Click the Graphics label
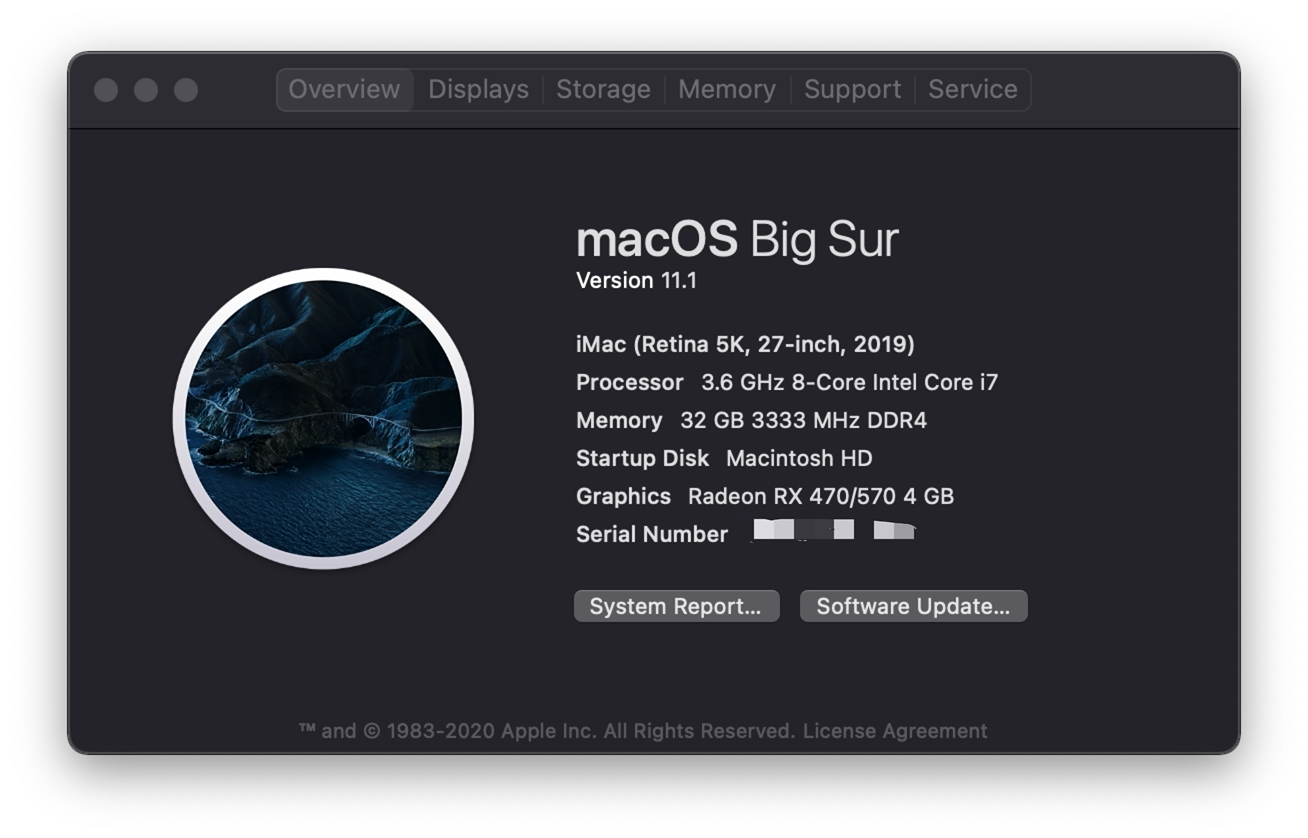The height and width of the screenshot is (838, 1308). pos(623,497)
